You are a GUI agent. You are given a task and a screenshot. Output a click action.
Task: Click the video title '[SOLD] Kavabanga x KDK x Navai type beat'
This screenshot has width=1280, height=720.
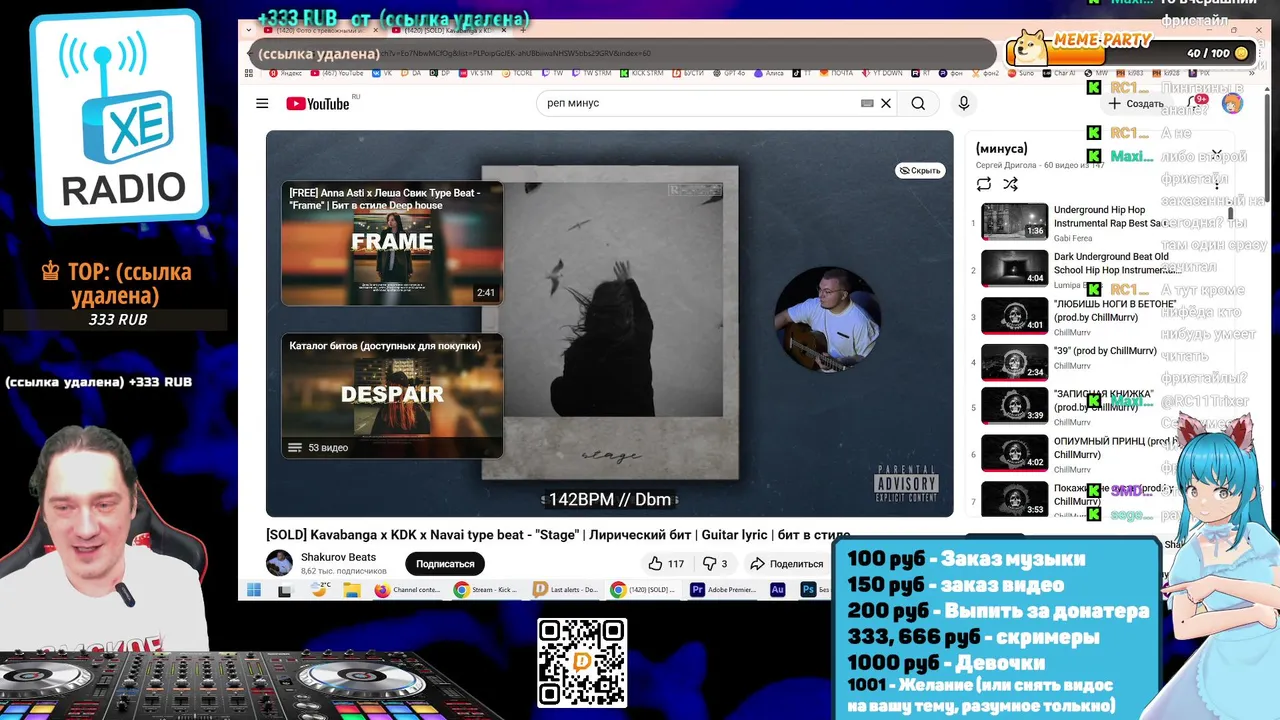tap(558, 535)
